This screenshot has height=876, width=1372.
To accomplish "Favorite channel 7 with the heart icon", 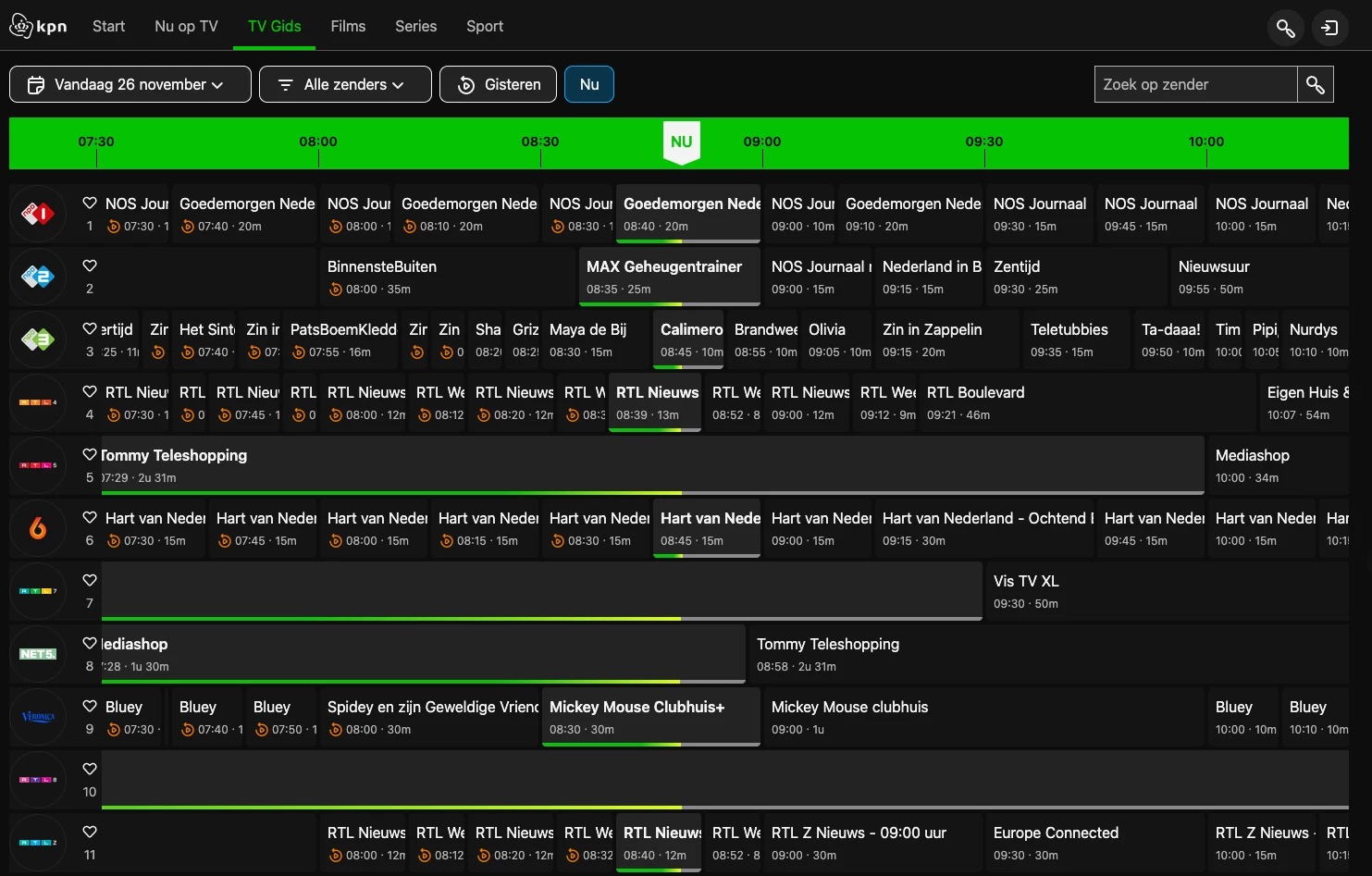I will [90, 580].
